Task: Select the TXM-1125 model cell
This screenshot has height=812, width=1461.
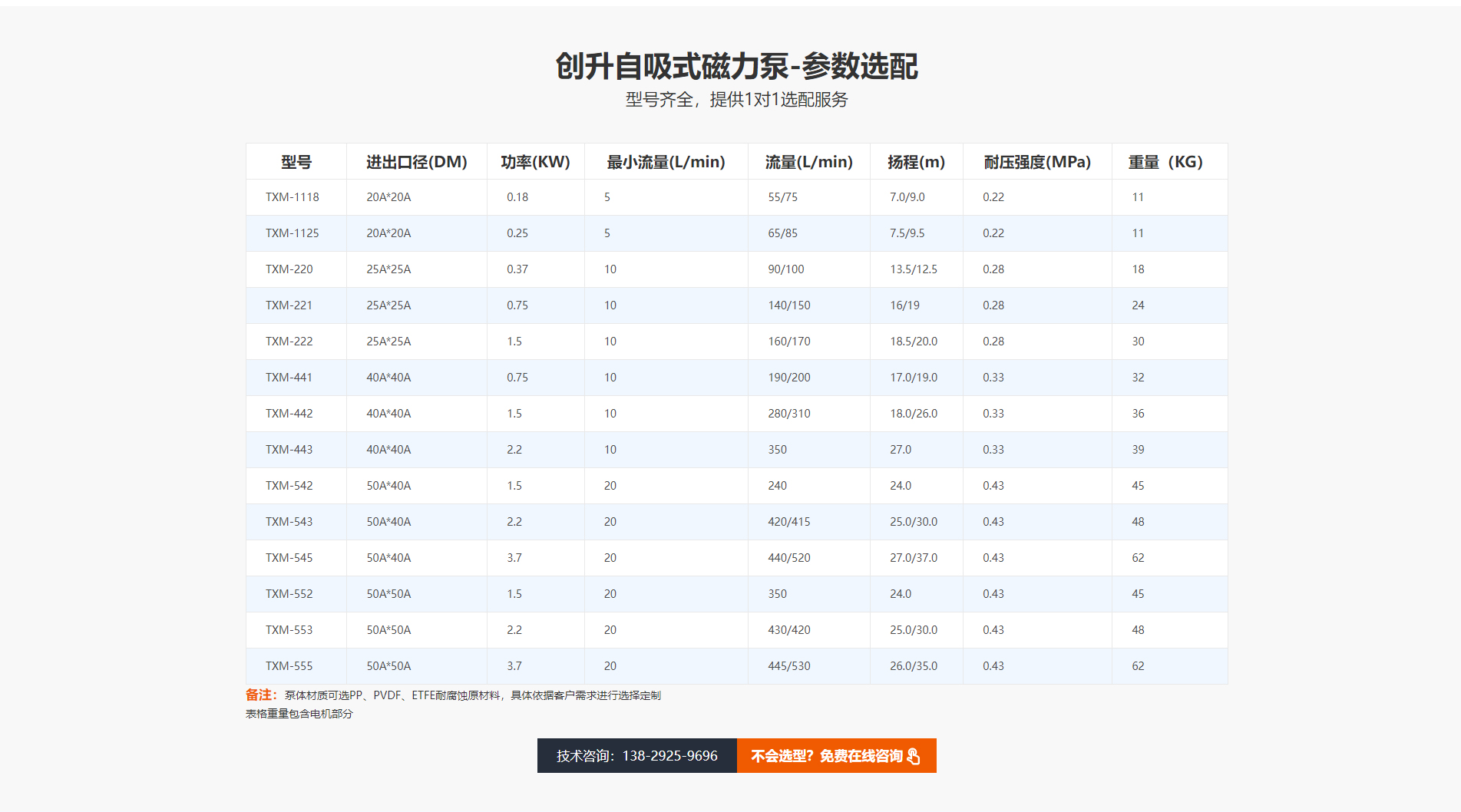Action: tap(293, 233)
